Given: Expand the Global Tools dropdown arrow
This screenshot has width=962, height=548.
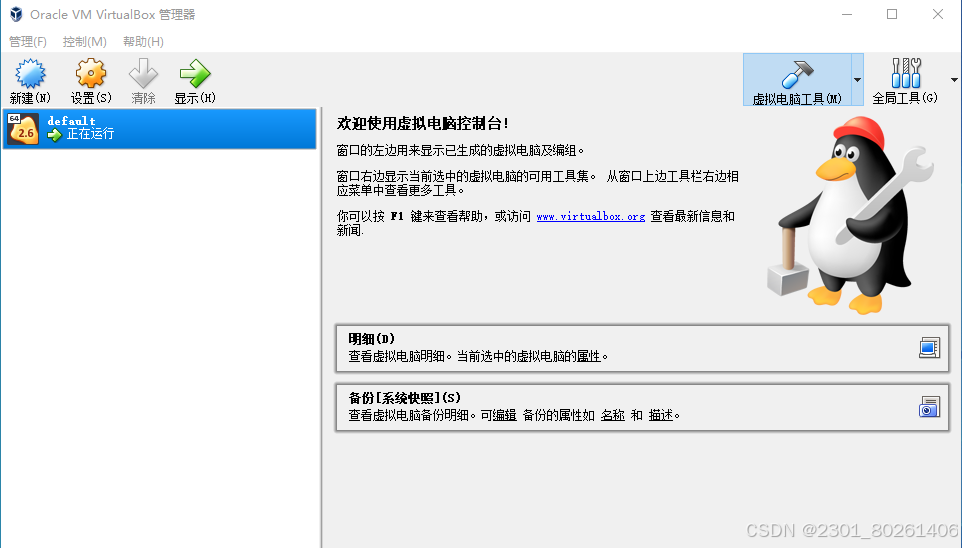Looking at the screenshot, I should click(954, 80).
